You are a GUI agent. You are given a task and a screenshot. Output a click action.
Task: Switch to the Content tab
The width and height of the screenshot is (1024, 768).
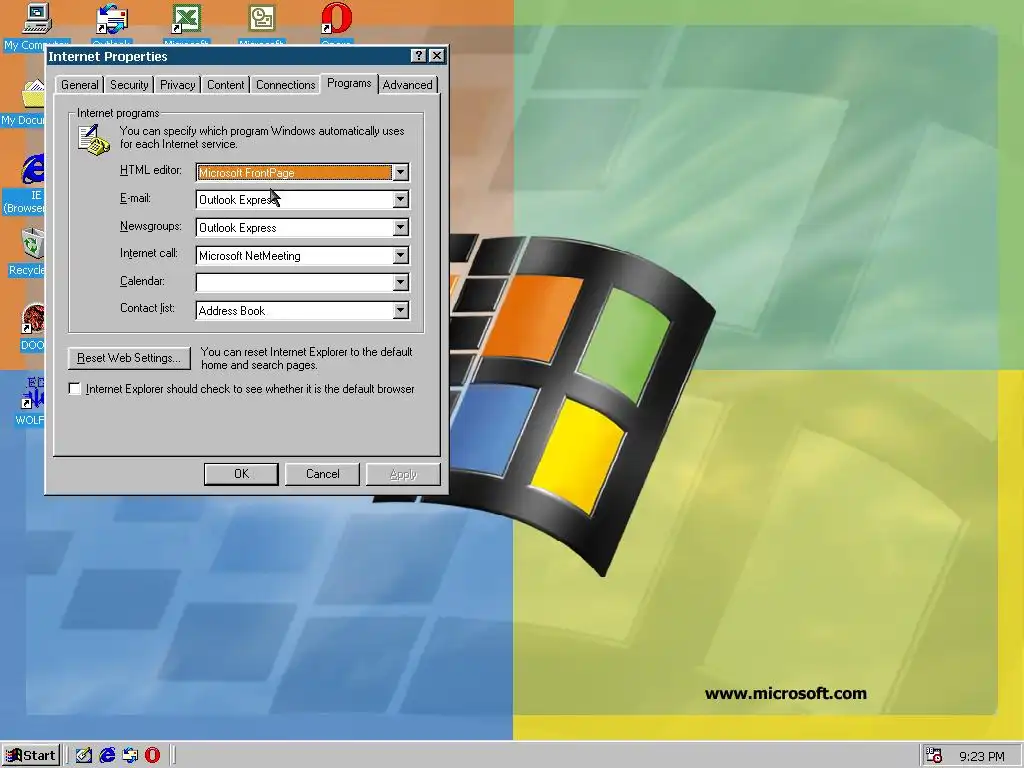pos(226,85)
